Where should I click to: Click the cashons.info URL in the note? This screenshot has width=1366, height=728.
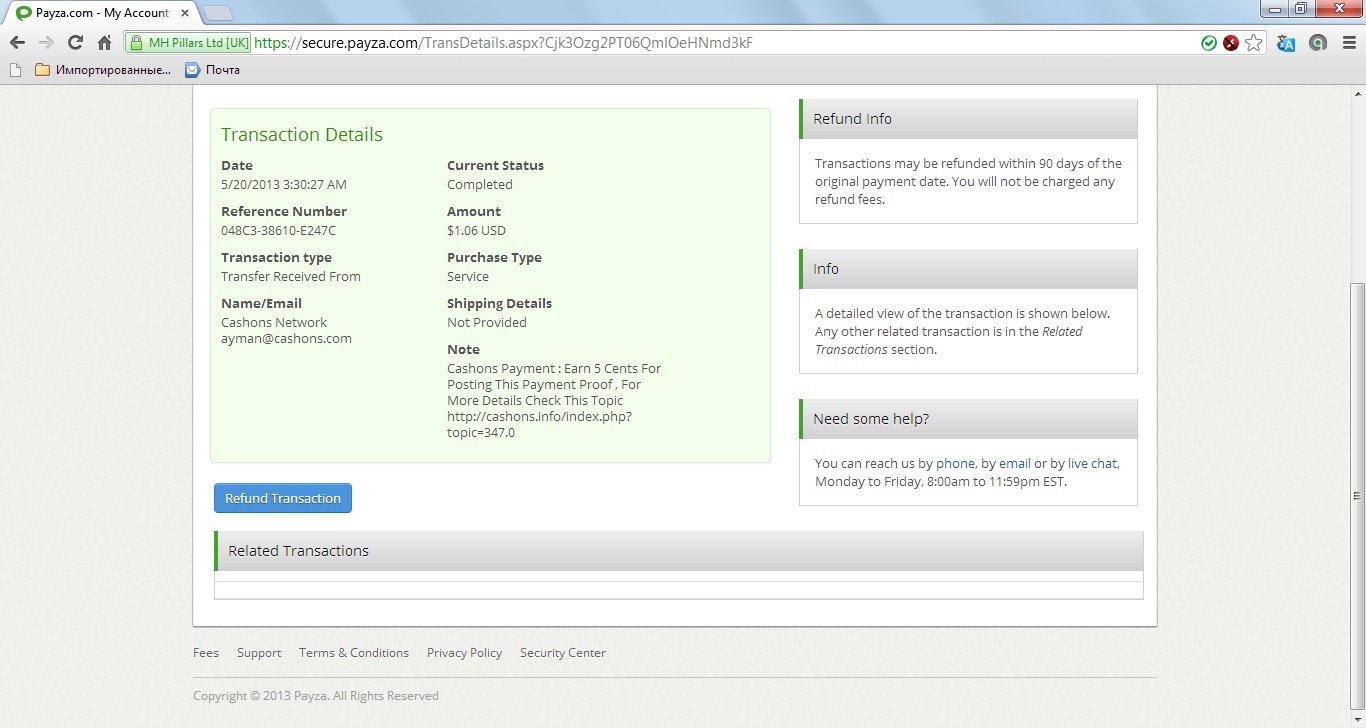[x=539, y=425]
